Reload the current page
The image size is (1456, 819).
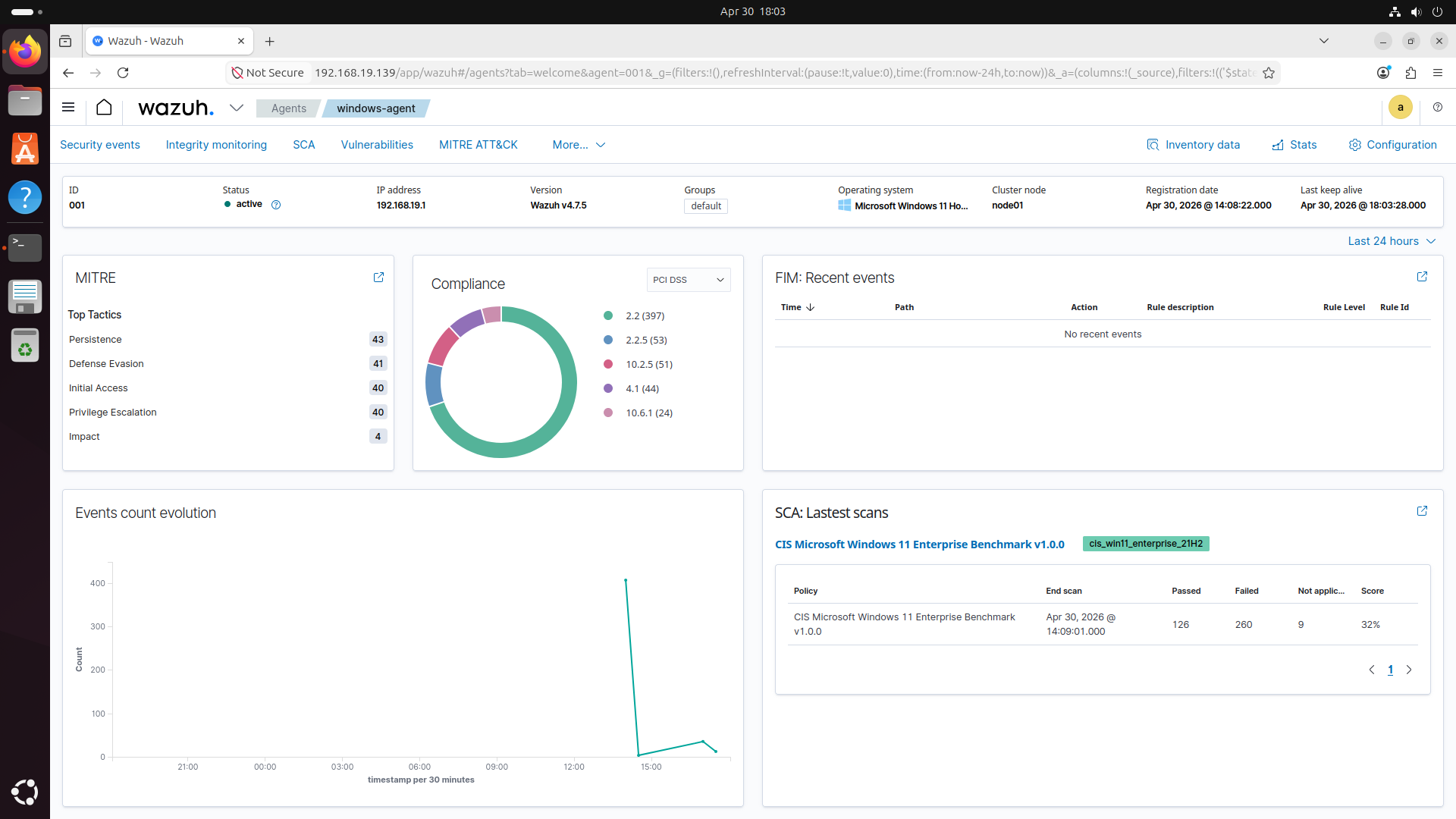[x=123, y=73]
